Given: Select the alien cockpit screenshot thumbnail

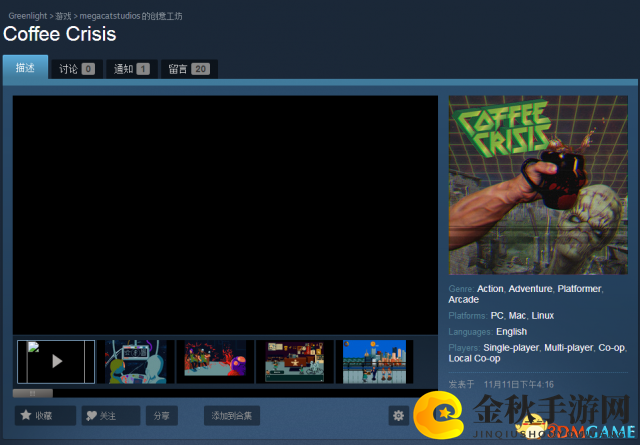Looking at the screenshot, I should point(136,362).
